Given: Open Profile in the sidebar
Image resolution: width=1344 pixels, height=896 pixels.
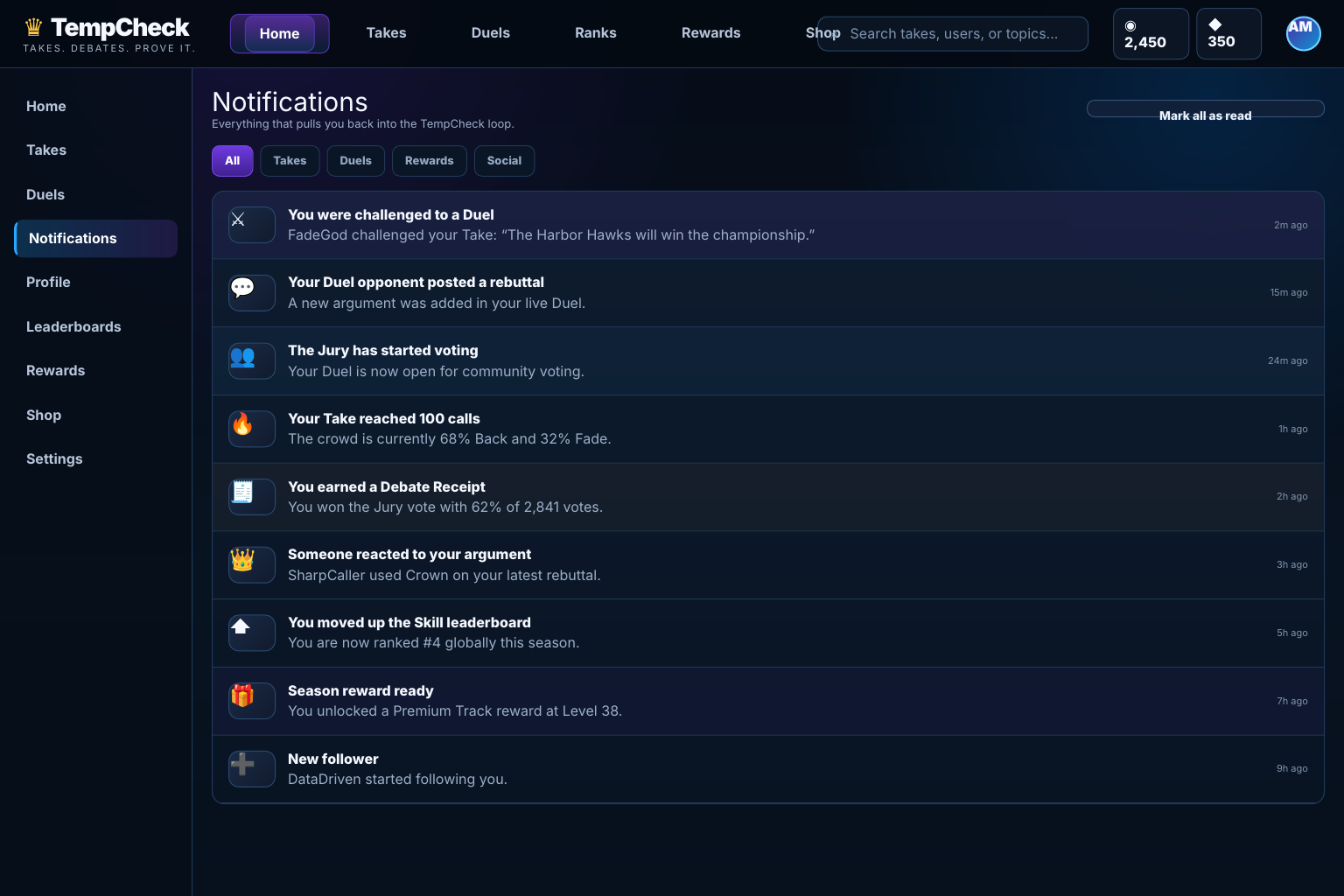Looking at the screenshot, I should click(x=95, y=283).
